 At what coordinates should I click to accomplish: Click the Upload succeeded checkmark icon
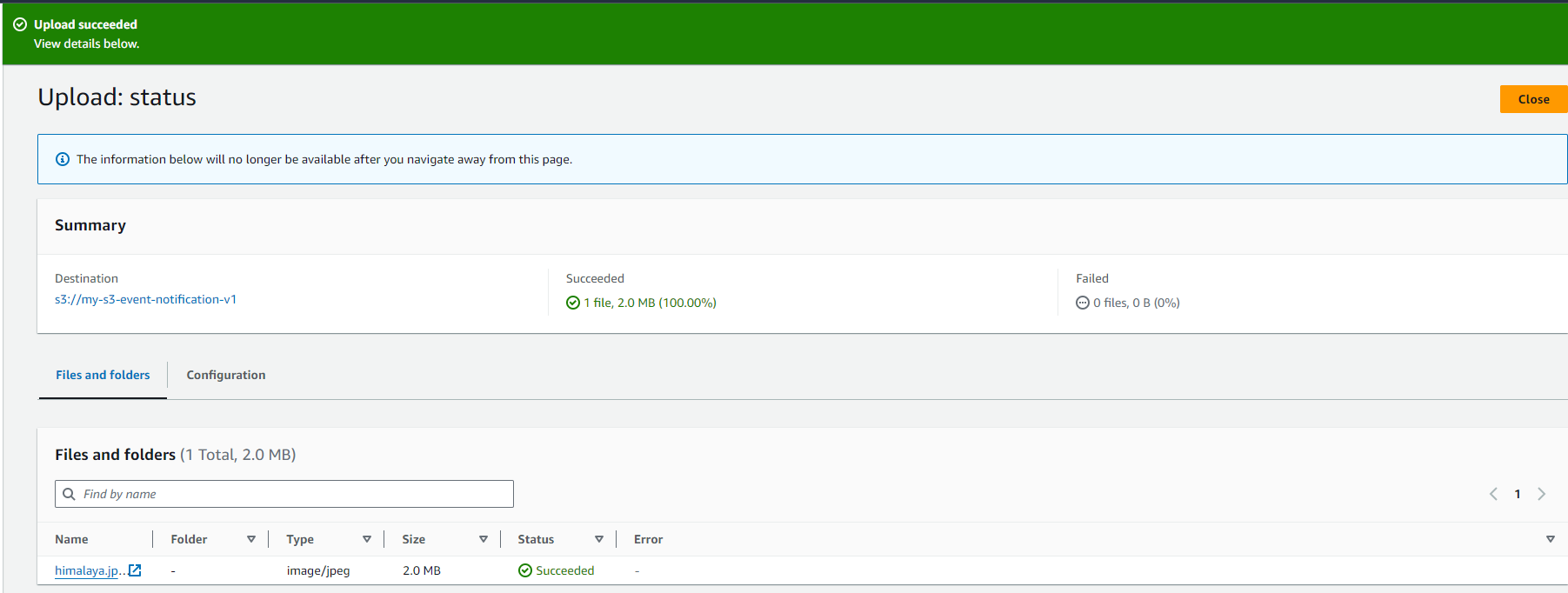click(20, 24)
